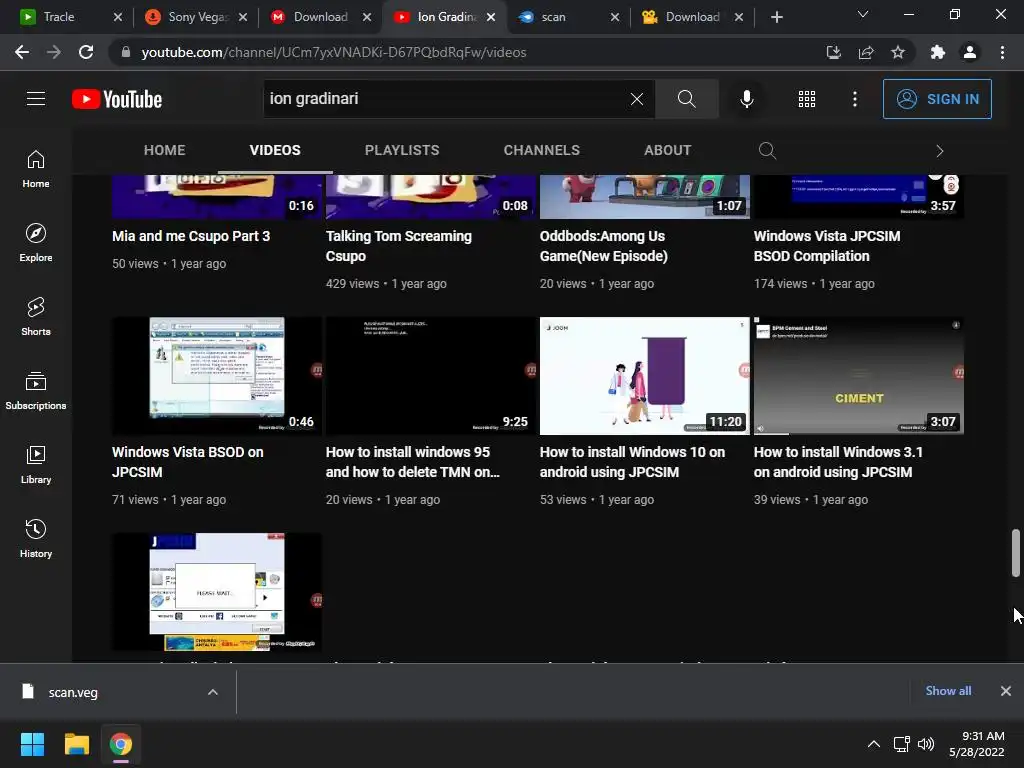
Task: Open How to install windows 95 title
Action: coord(413,462)
